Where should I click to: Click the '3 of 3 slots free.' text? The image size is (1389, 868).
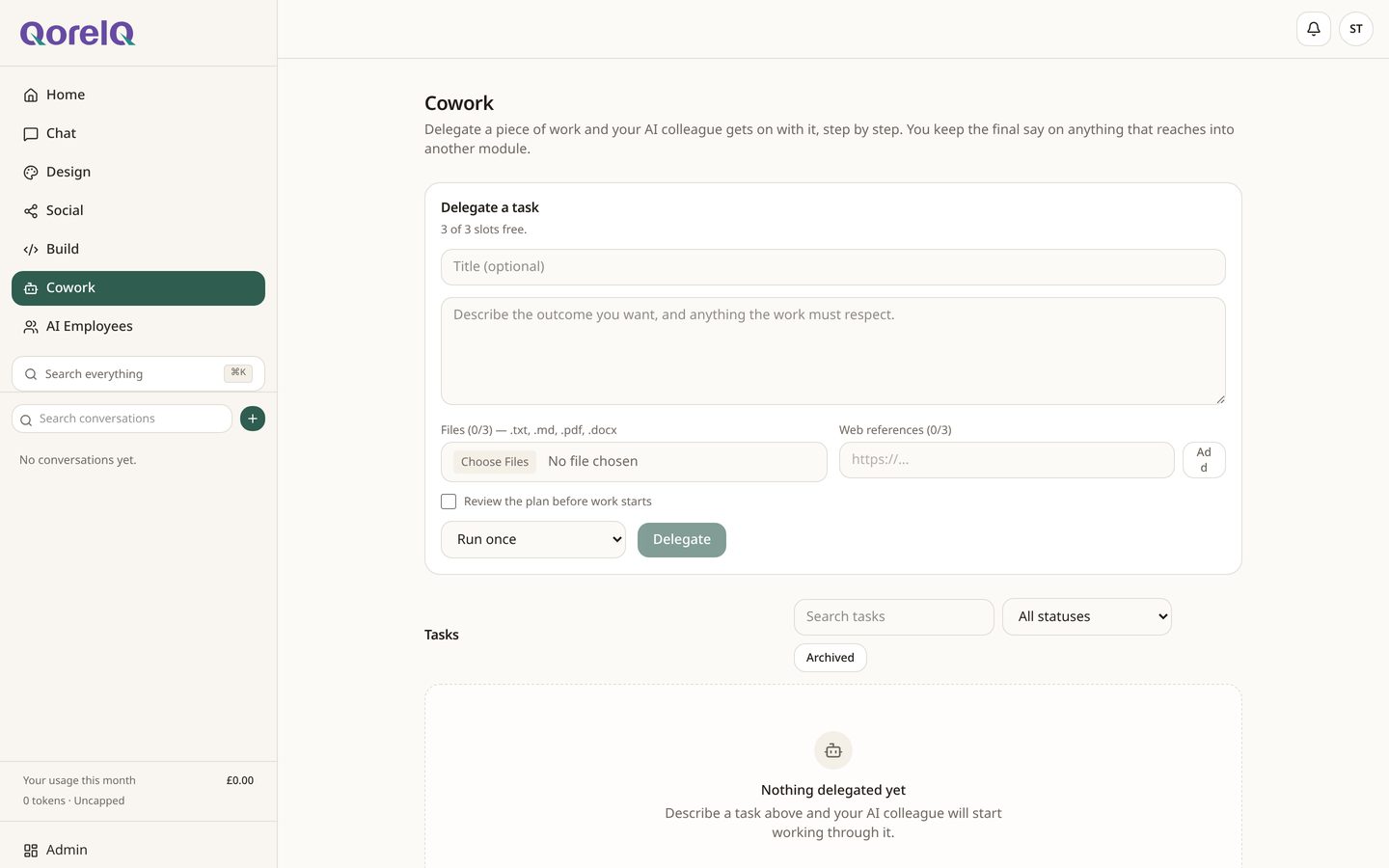tap(483, 230)
